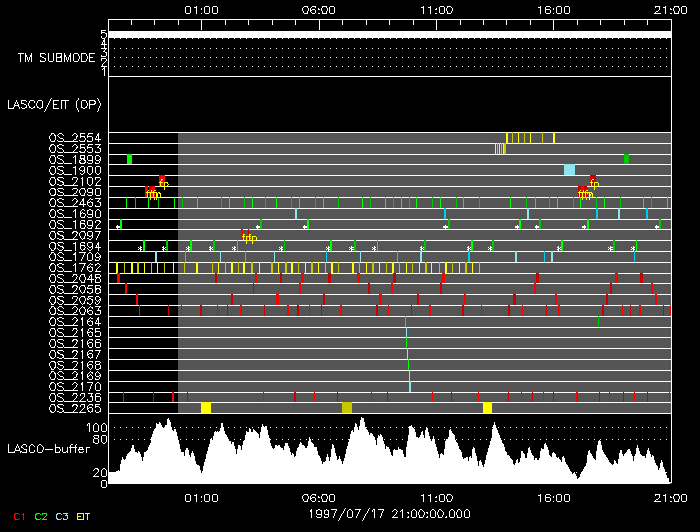The height and width of the screenshot is (532, 700).
Task: Select the last yellow block in OS_2265 row
Action: (487, 408)
